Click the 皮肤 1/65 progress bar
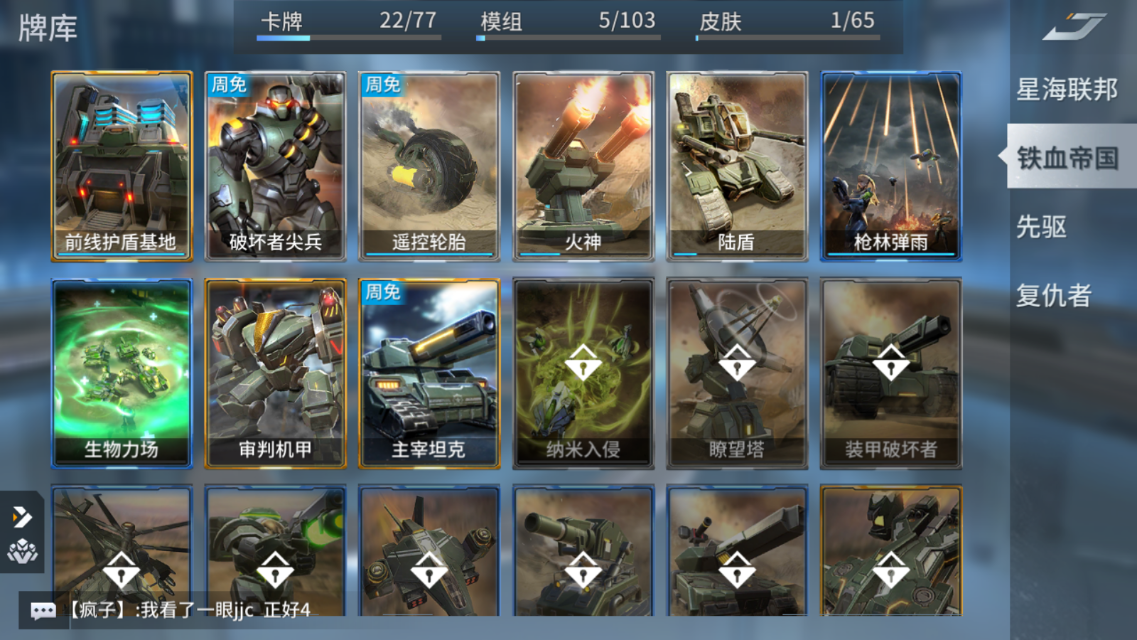The width and height of the screenshot is (1137, 640). click(x=787, y=37)
